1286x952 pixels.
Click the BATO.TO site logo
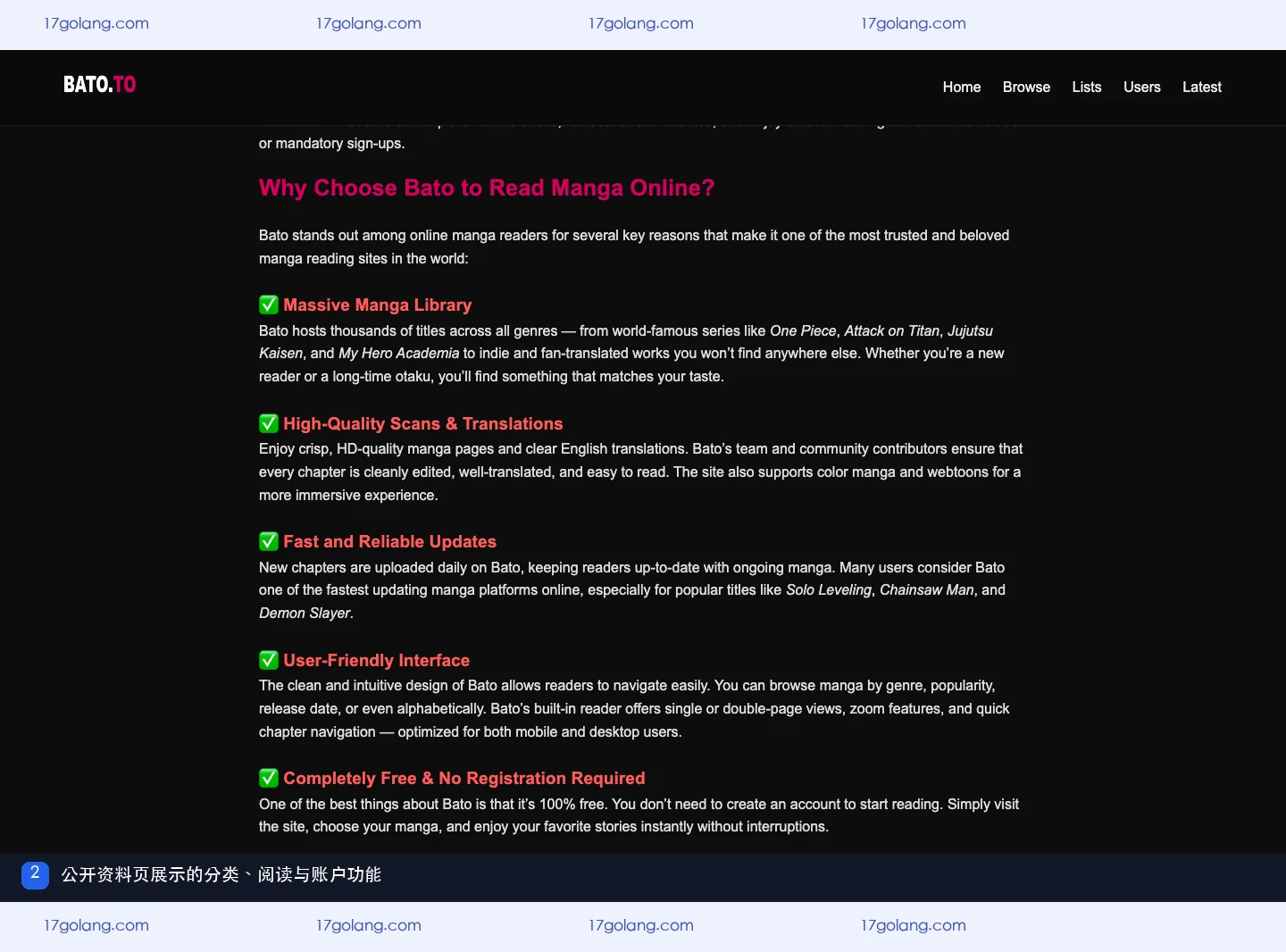pos(99,85)
